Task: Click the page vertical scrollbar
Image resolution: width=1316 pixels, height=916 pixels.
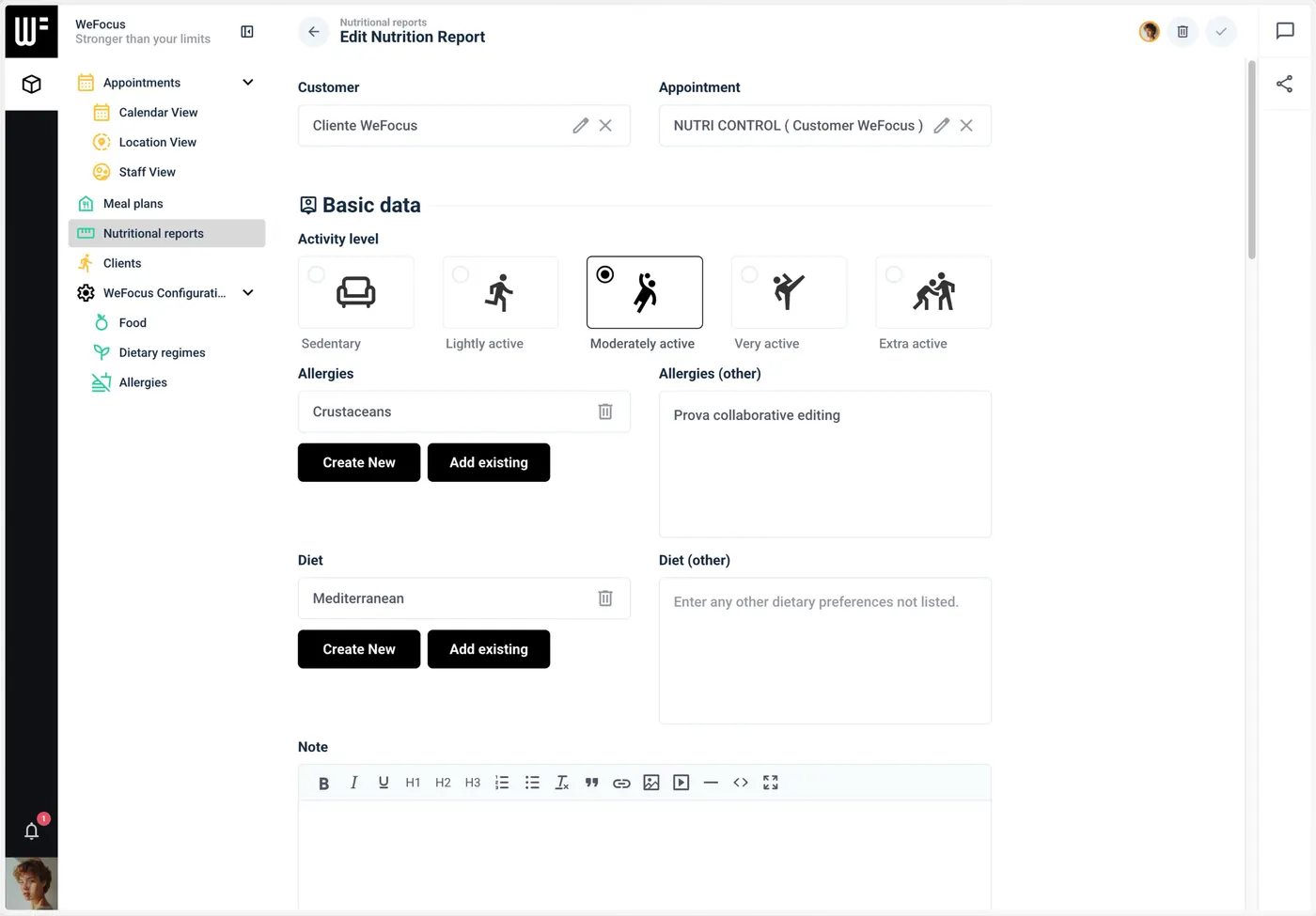Action: pos(1252,160)
